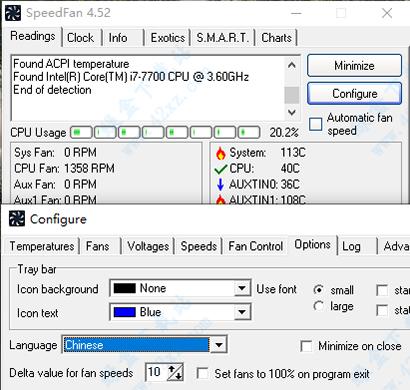Screen dimensions: 410x390
Task: Click the 'Sys Fan: 0 RPM' reading
Action: tap(55, 153)
